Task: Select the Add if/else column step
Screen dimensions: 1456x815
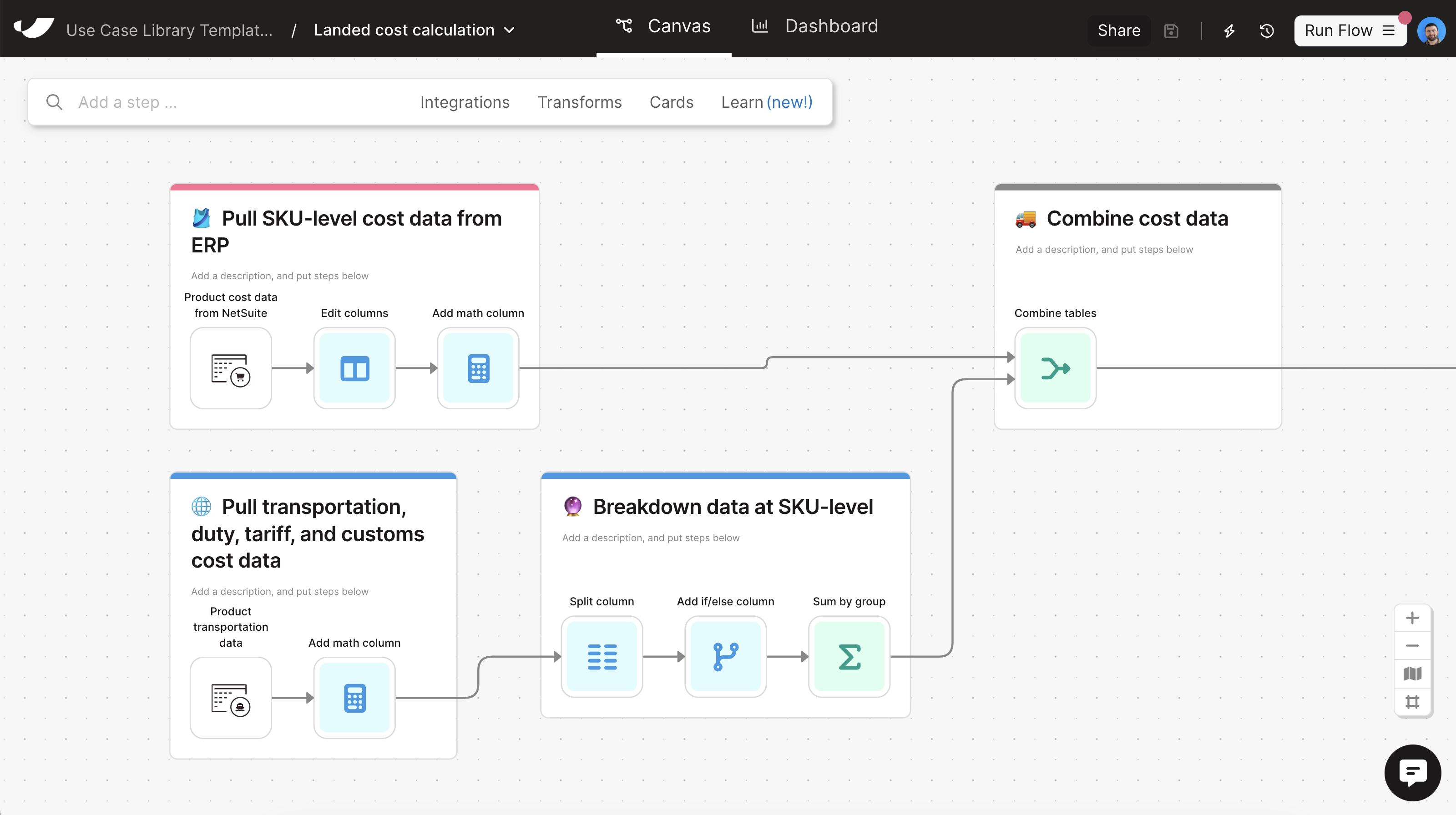Action: (x=726, y=656)
